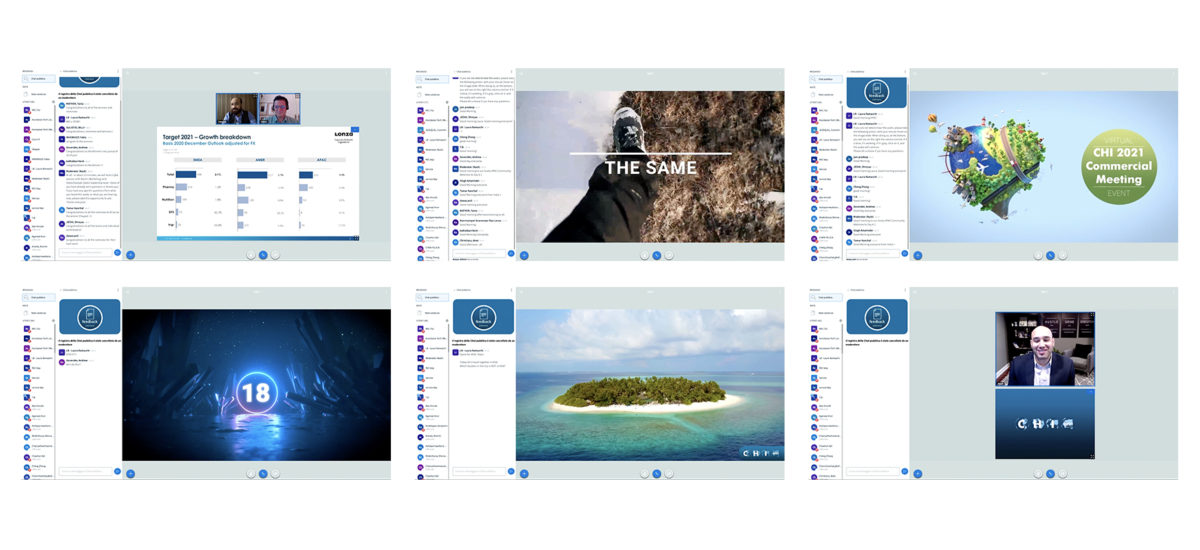The image size is (1200, 550).
Task: Click the grey button left of the call button under THE SAME video
Action: click(643, 255)
